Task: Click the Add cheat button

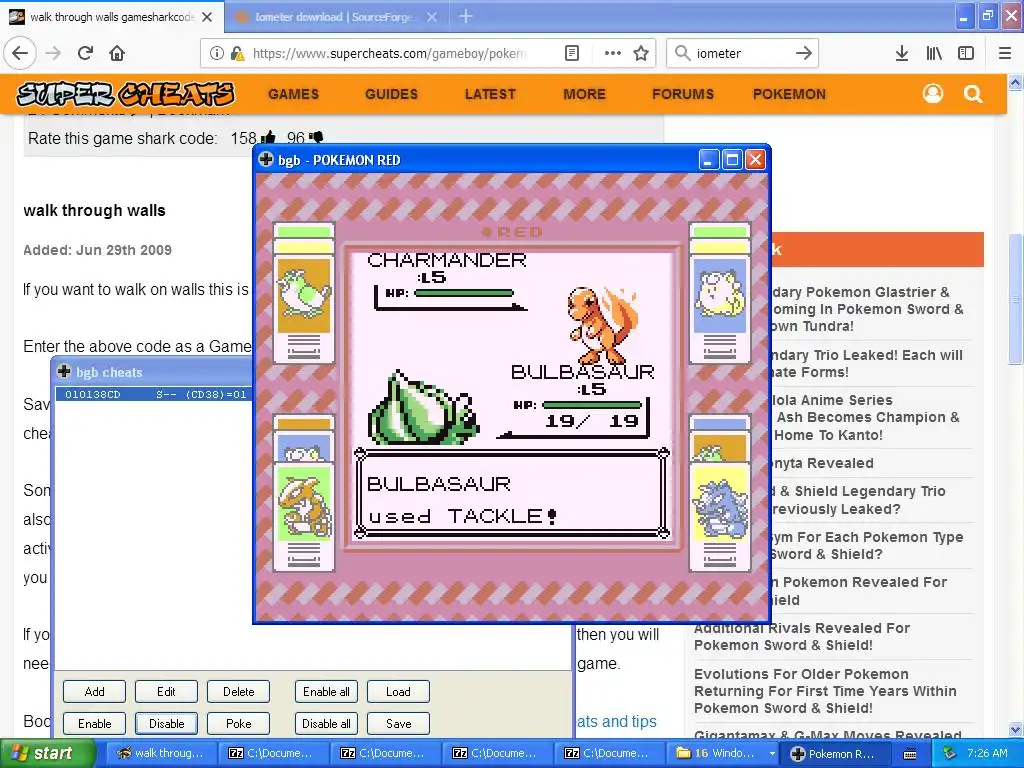Action: (94, 692)
